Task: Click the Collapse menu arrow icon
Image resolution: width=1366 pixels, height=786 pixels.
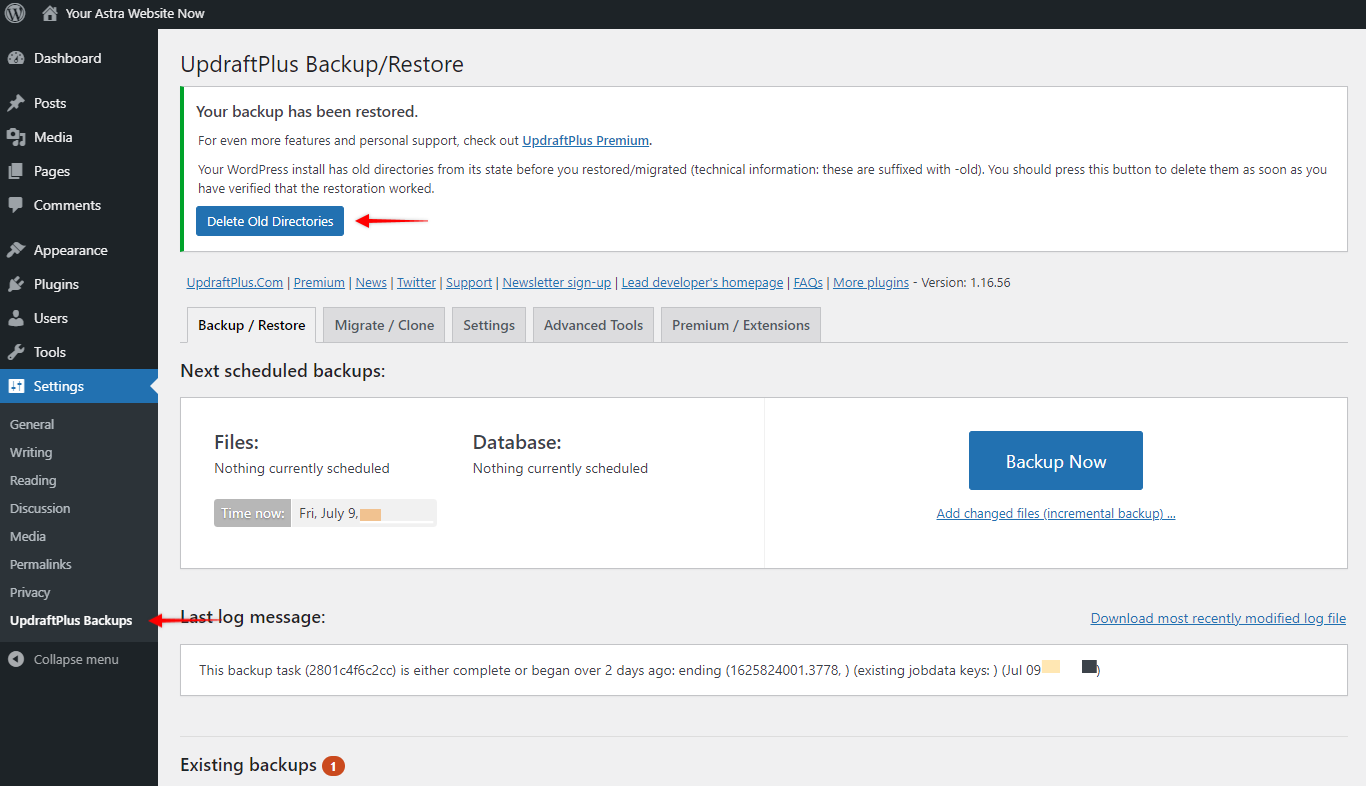Action: tap(16, 659)
